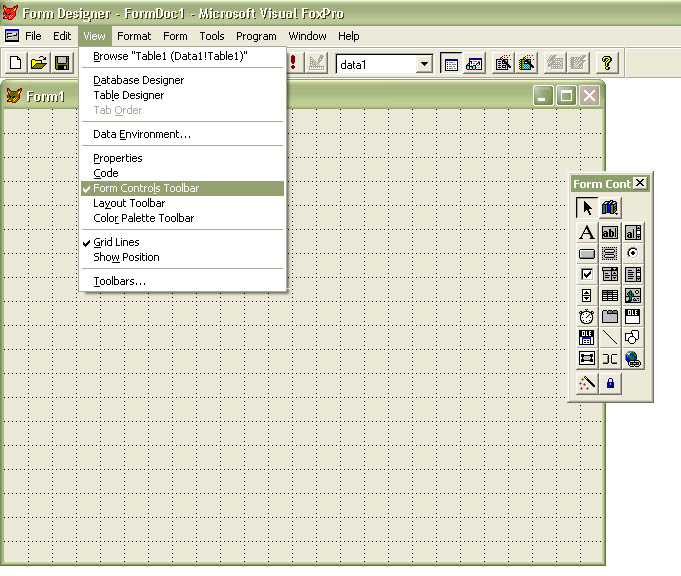
Task: Close the Form Controls floating toolbar
Action: (x=640, y=183)
